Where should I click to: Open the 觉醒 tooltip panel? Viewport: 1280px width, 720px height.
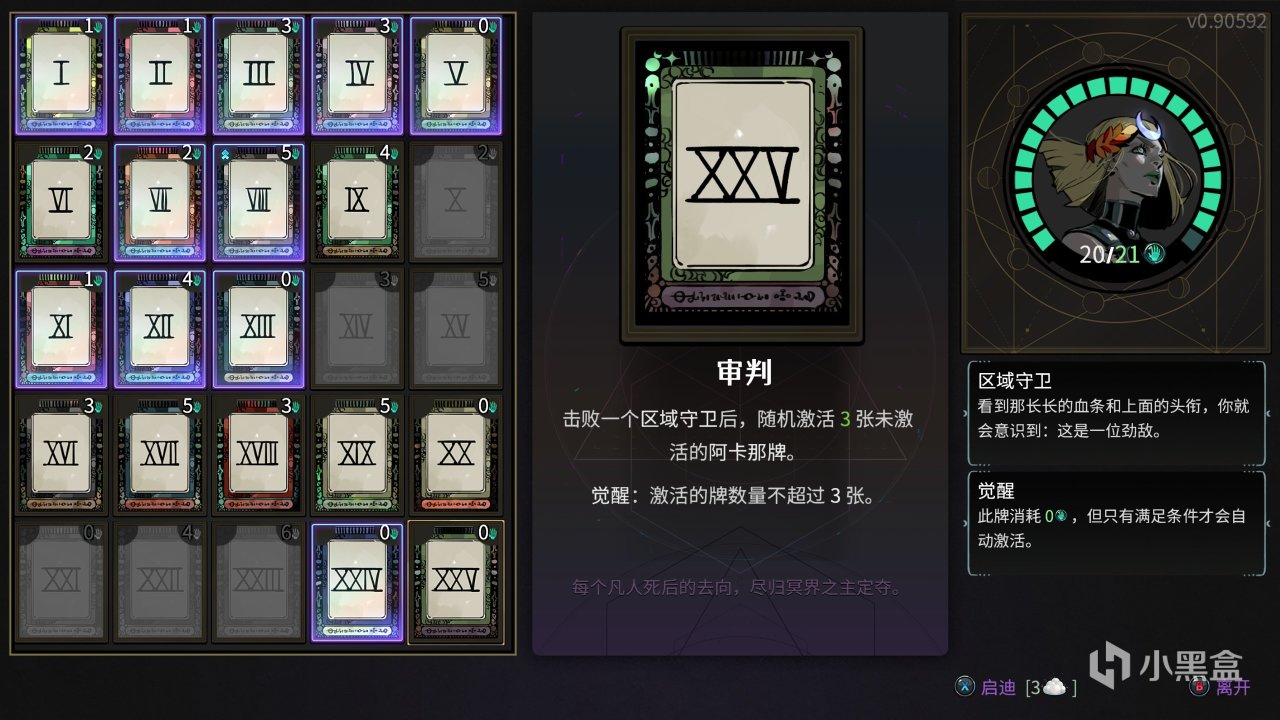[x=1116, y=523]
